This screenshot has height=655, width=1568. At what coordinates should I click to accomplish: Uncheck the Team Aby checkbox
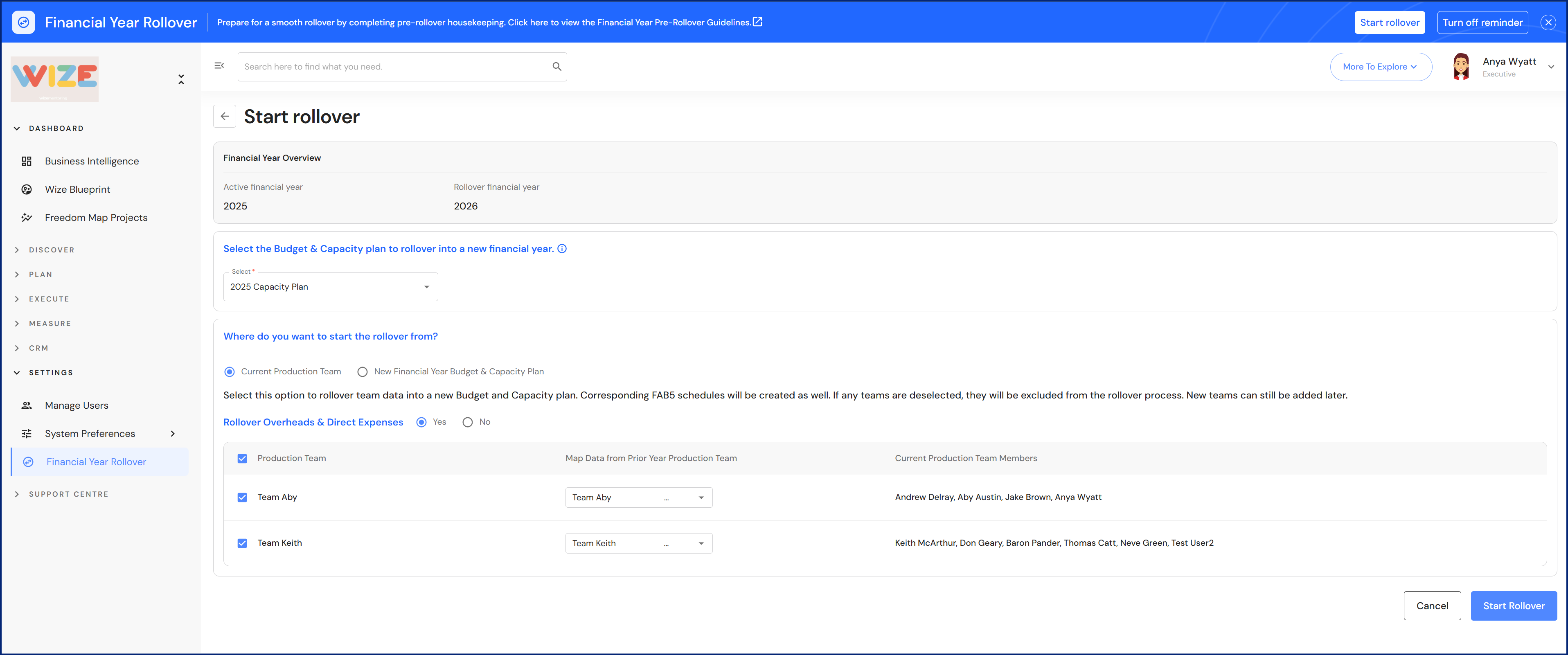(242, 497)
